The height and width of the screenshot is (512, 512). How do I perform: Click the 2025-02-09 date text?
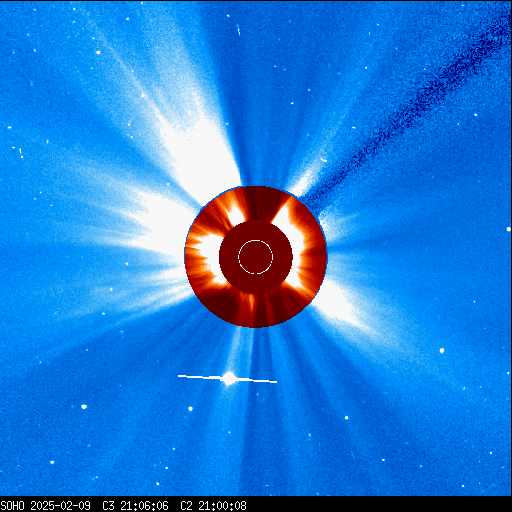(60, 506)
